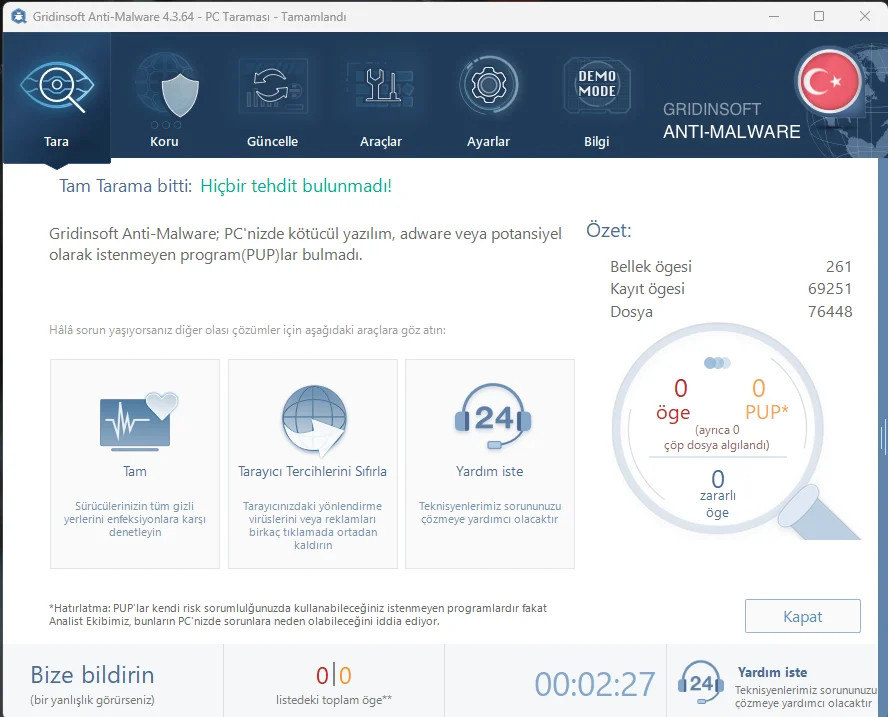Click 'Hiçbir tehdit bulunmadı!' status text
888x717 pixels.
coord(296,186)
